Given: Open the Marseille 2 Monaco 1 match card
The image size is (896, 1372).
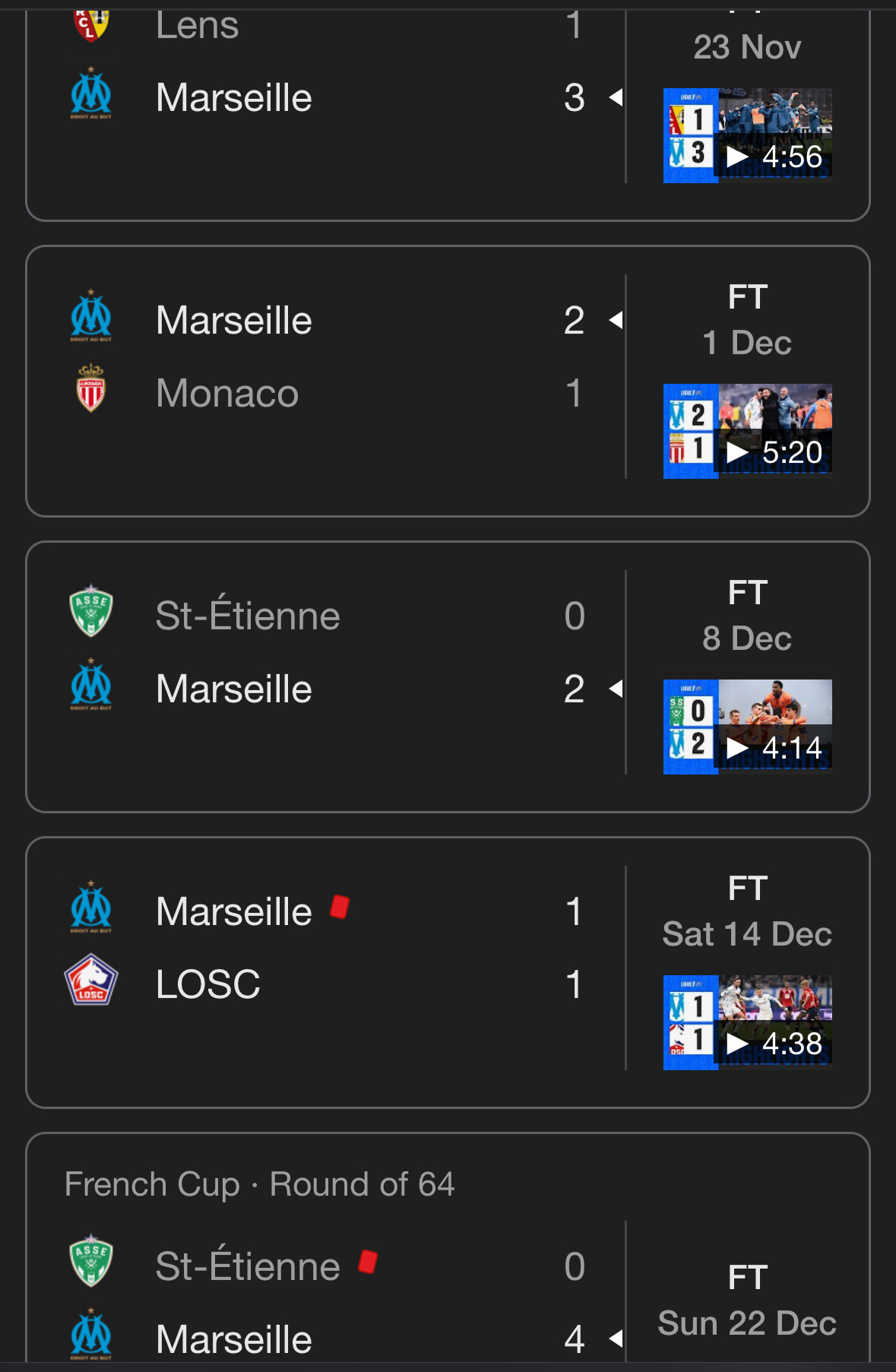Looking at the screenshot, I should pyautogui.click(x=448, y=381).
